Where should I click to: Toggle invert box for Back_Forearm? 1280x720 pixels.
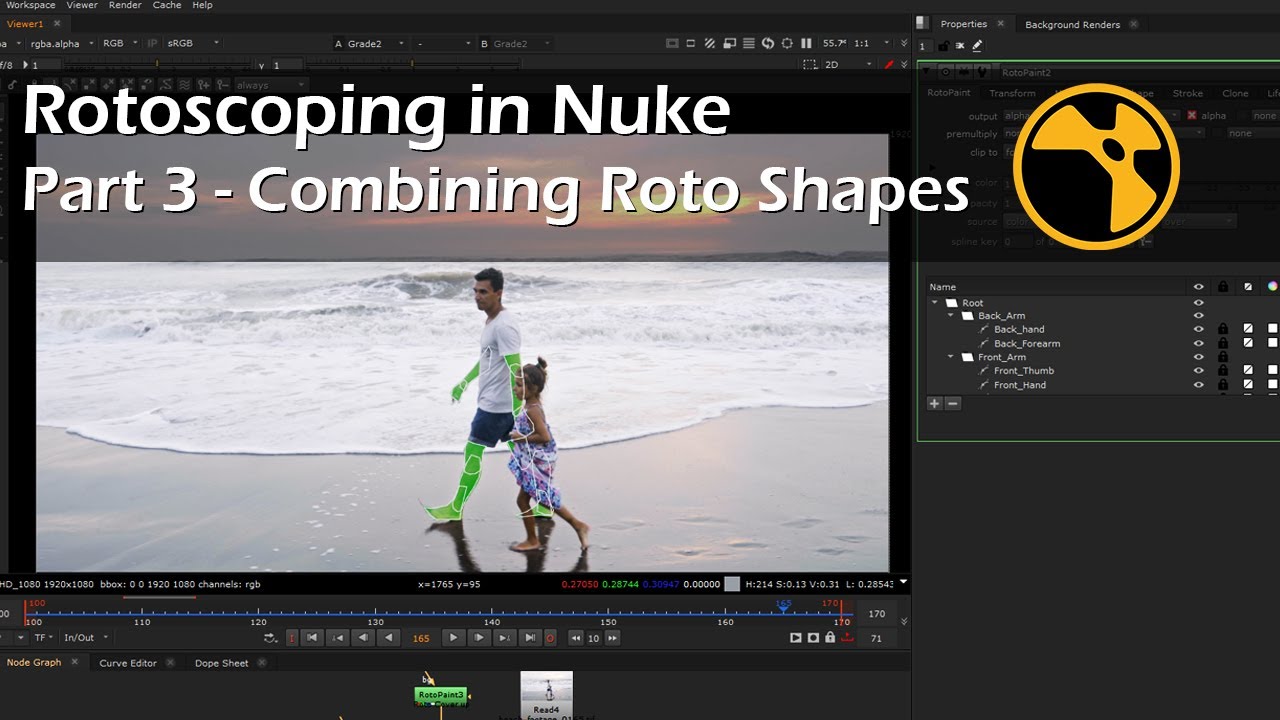[x=1248, y=343]
